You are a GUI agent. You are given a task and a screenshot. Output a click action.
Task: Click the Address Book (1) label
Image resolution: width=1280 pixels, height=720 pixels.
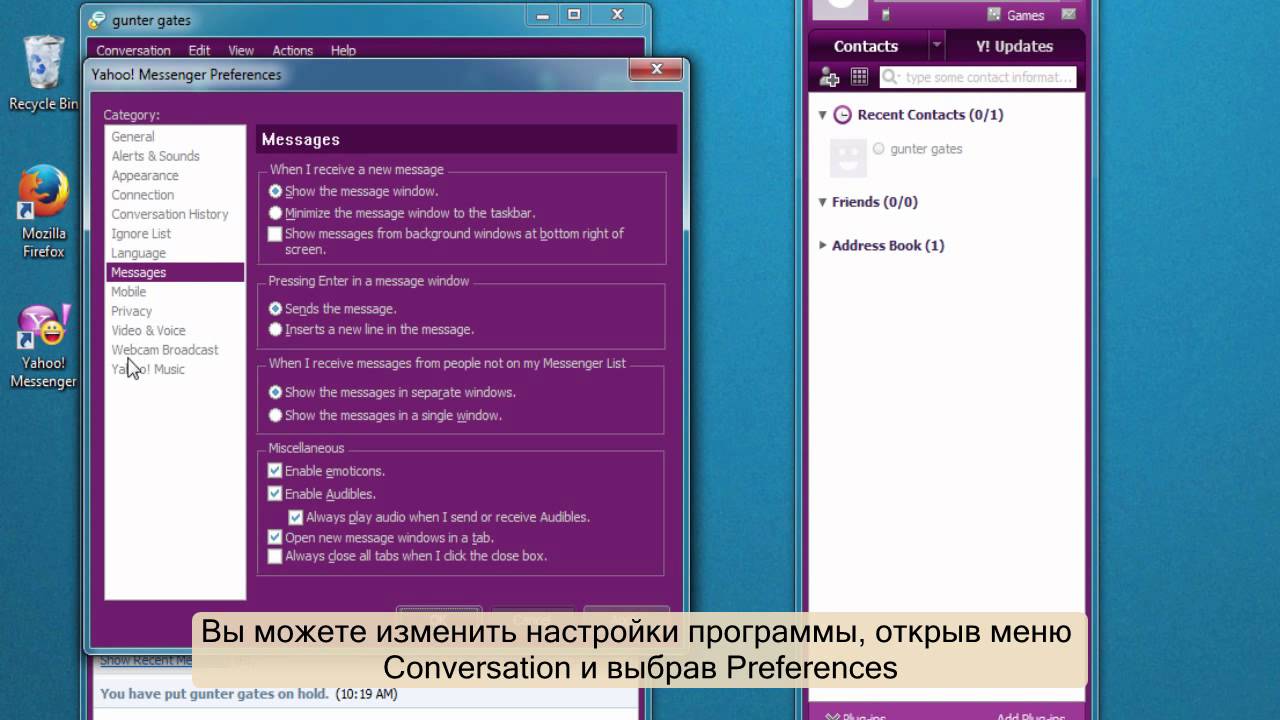[888, 245]
